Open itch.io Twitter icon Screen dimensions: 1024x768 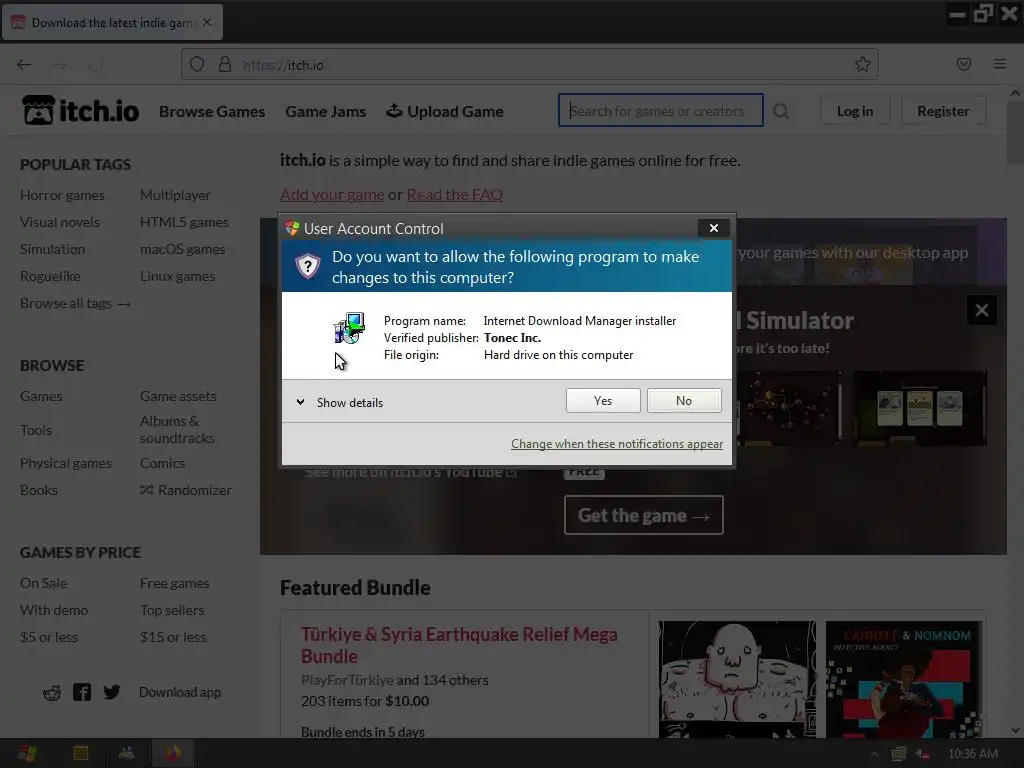click(x=112, y=692)
